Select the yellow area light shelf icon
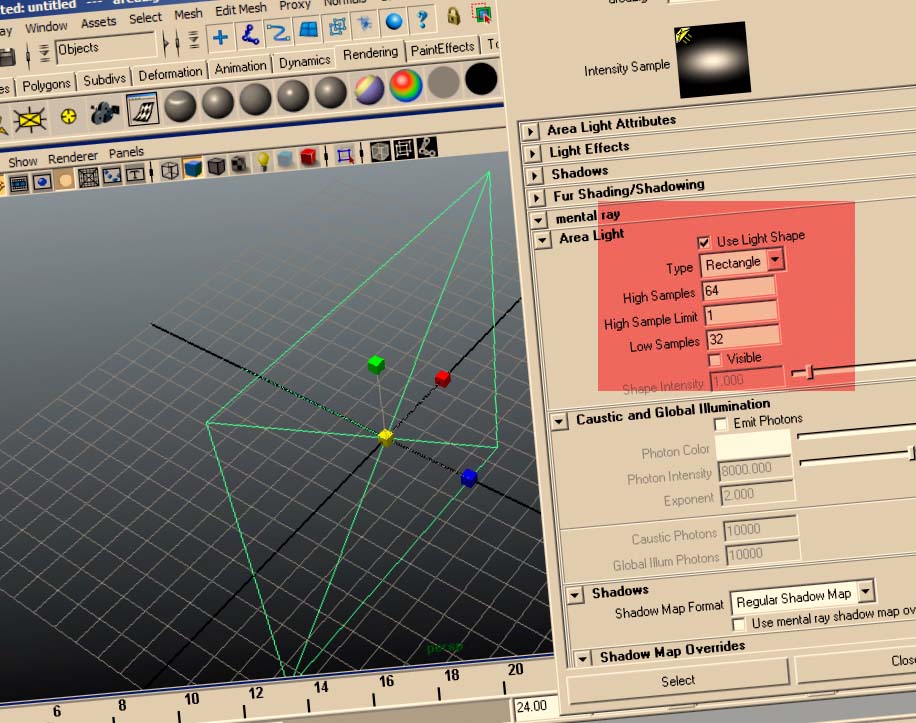The width and height of the screenshot is (916, 723). [x=29, y=120]
